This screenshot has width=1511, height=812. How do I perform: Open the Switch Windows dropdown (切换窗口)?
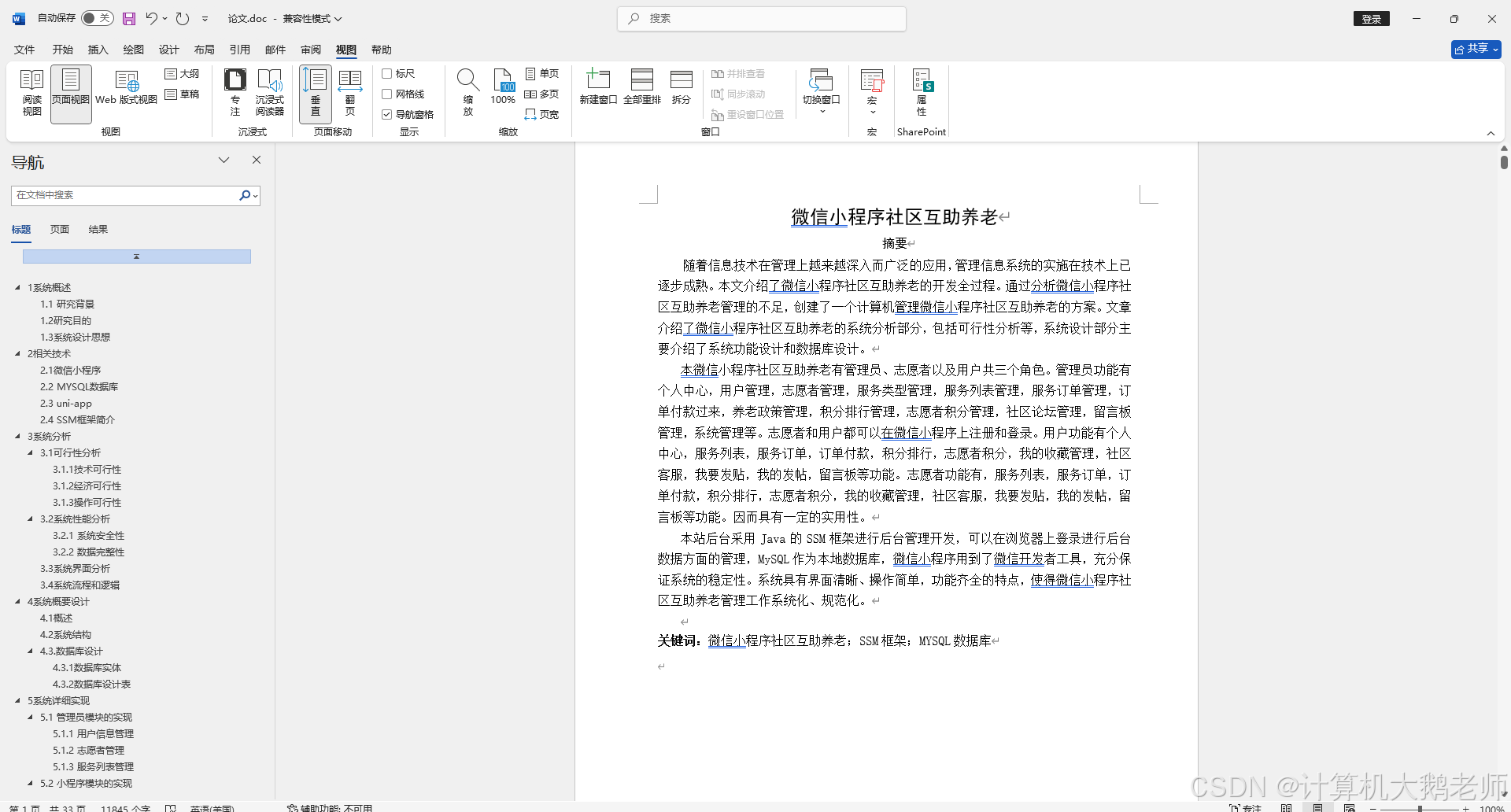pos(821,91)
